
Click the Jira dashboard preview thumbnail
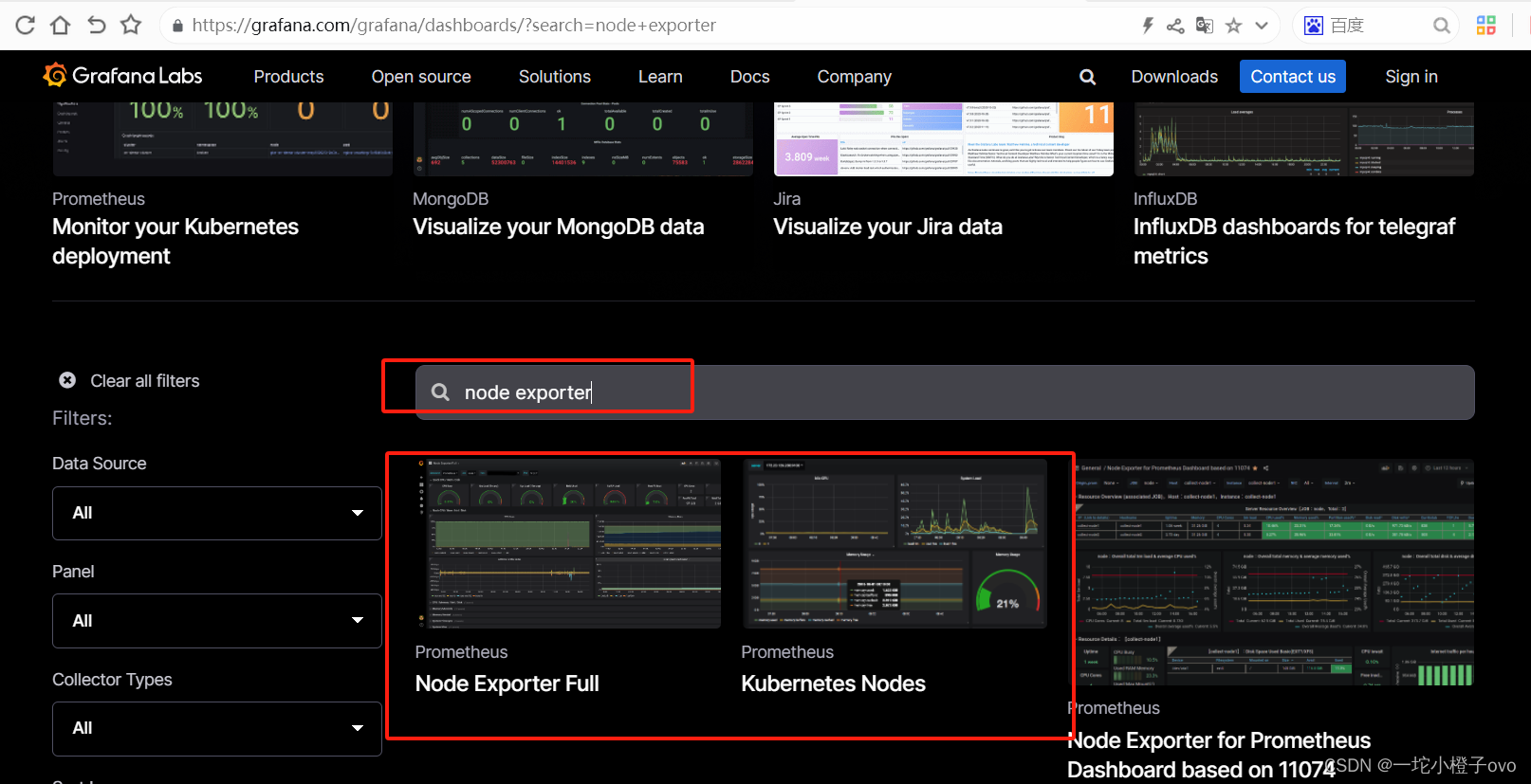(x=944, y=139)
